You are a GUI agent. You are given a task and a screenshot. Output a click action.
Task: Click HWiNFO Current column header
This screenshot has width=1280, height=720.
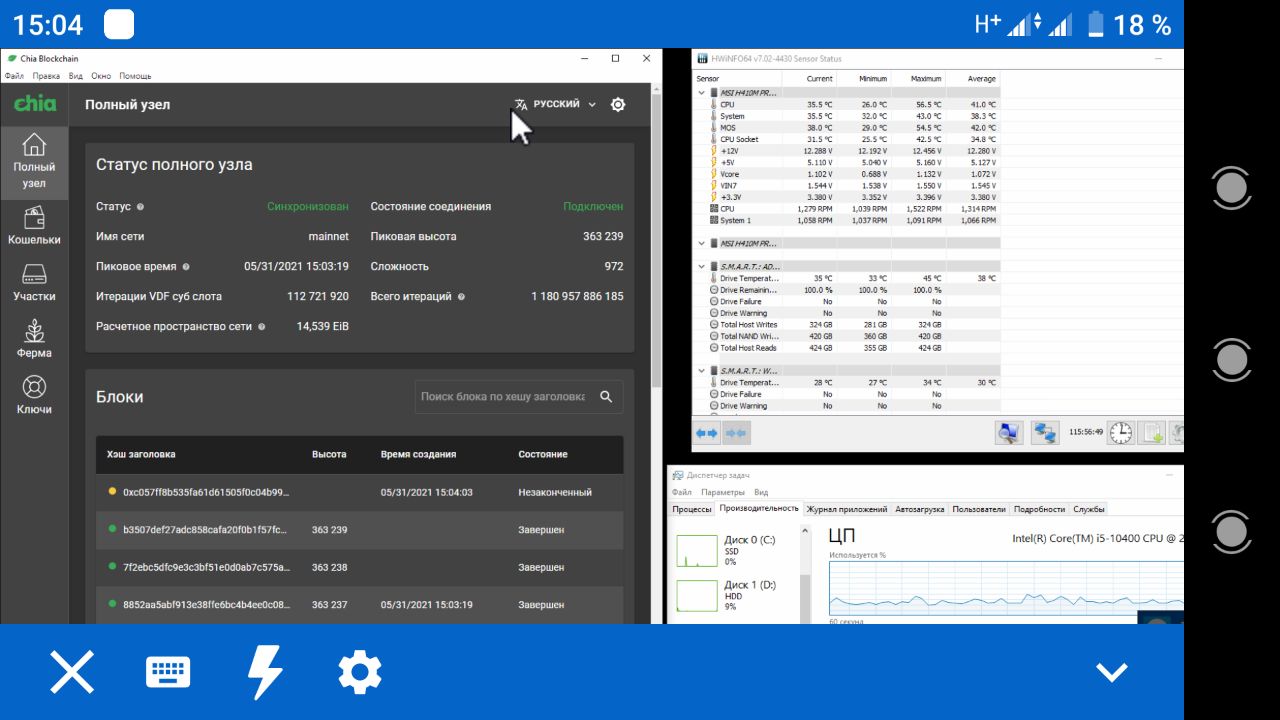point(820,78)
